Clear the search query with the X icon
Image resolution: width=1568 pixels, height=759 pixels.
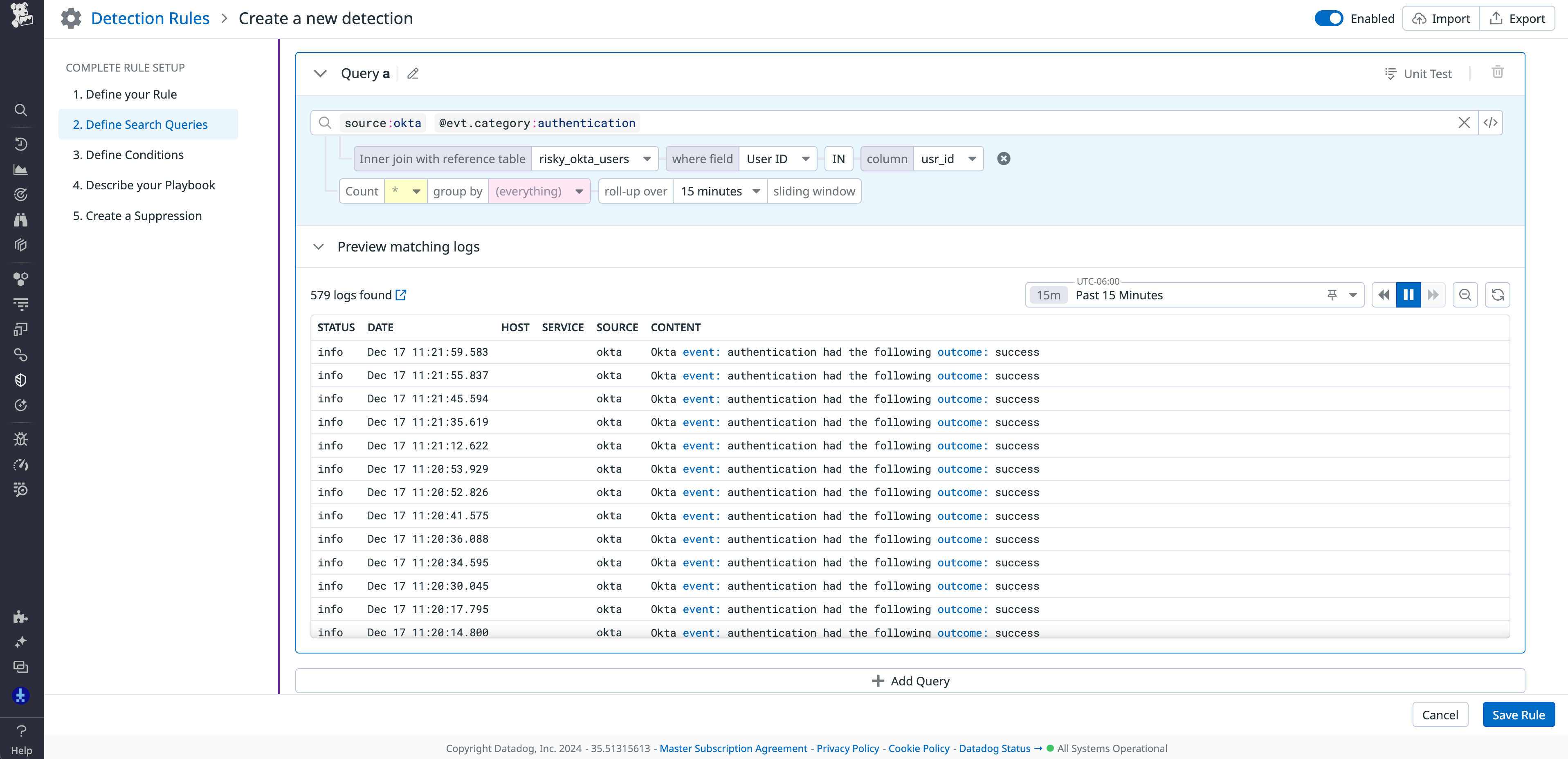(1465, 122)
